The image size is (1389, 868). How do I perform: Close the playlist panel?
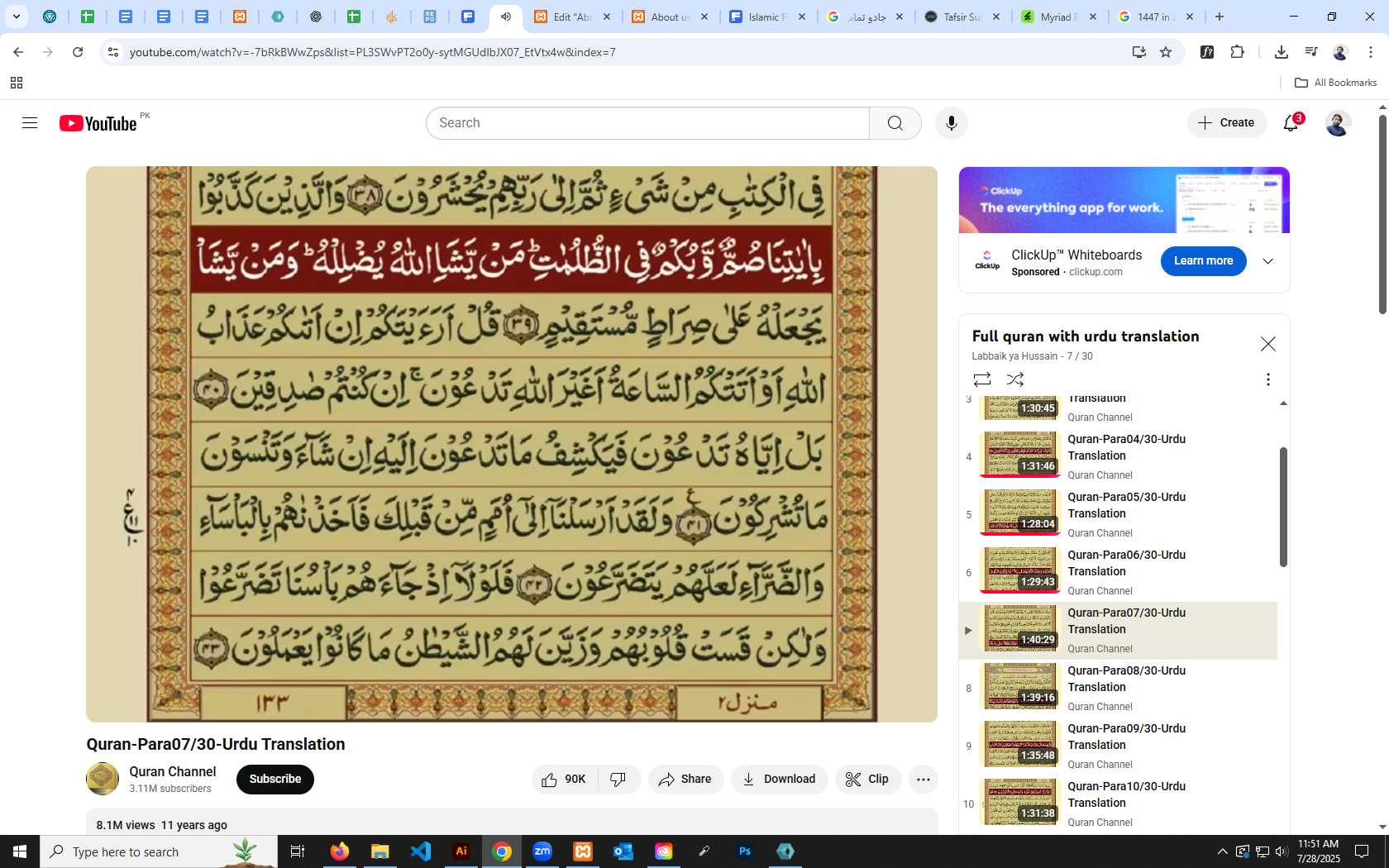tap(1267, 344)
